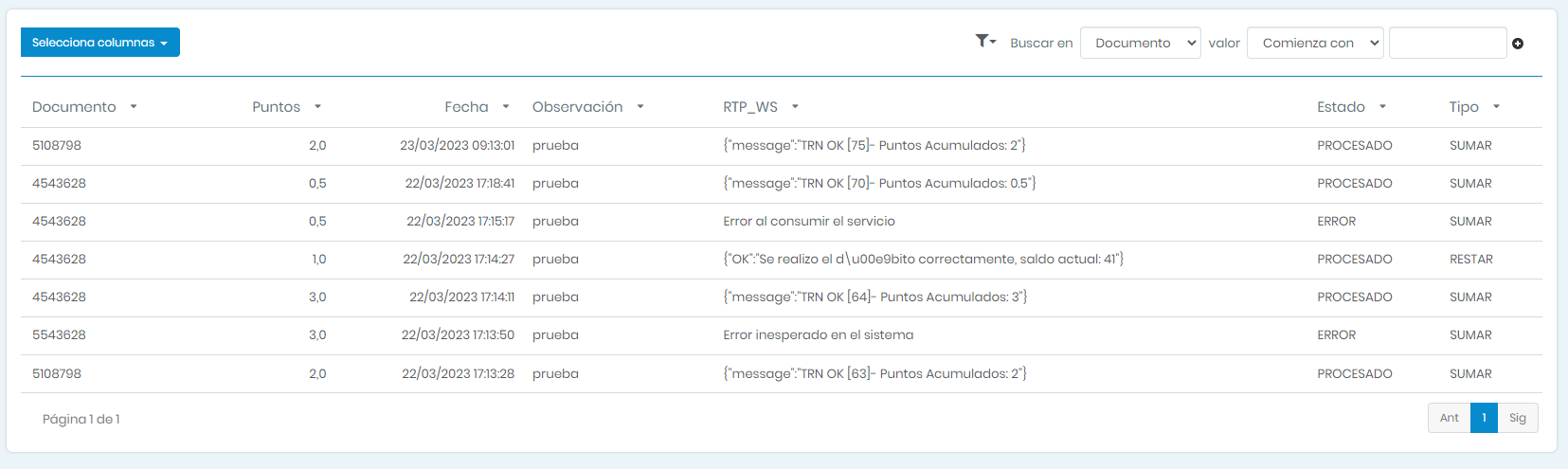Select page 1 in pagination
Viewport: 1568px width, 469px height.
[1484, 418]
